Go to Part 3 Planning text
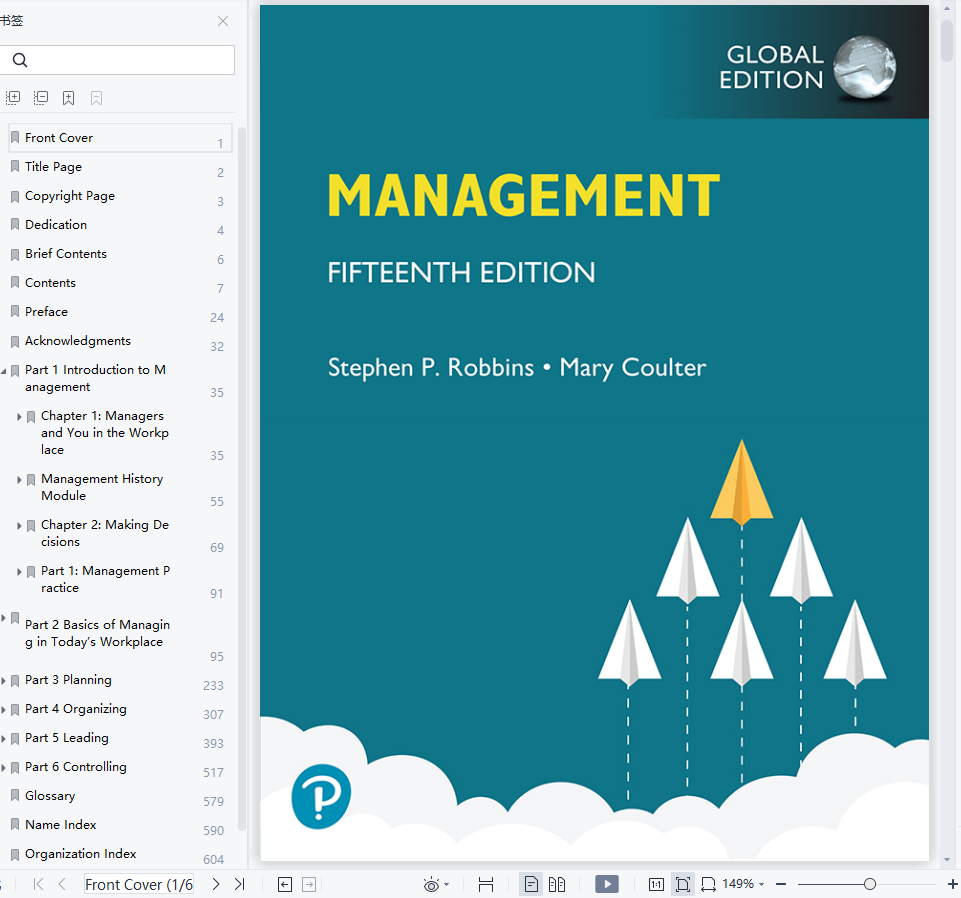961x898 pixels. click(x=68, y=680)
